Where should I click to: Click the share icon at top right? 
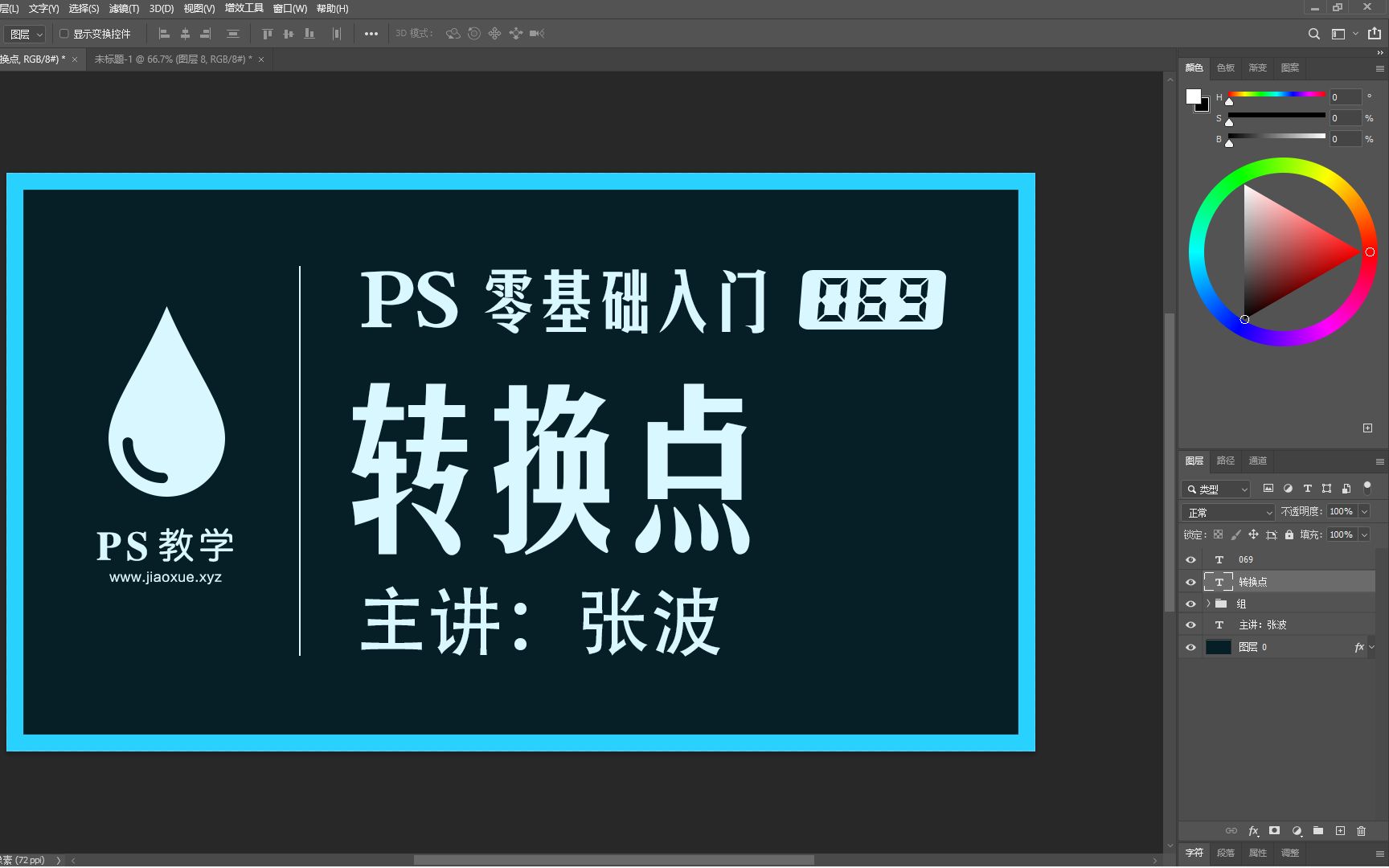point(1375,34)
